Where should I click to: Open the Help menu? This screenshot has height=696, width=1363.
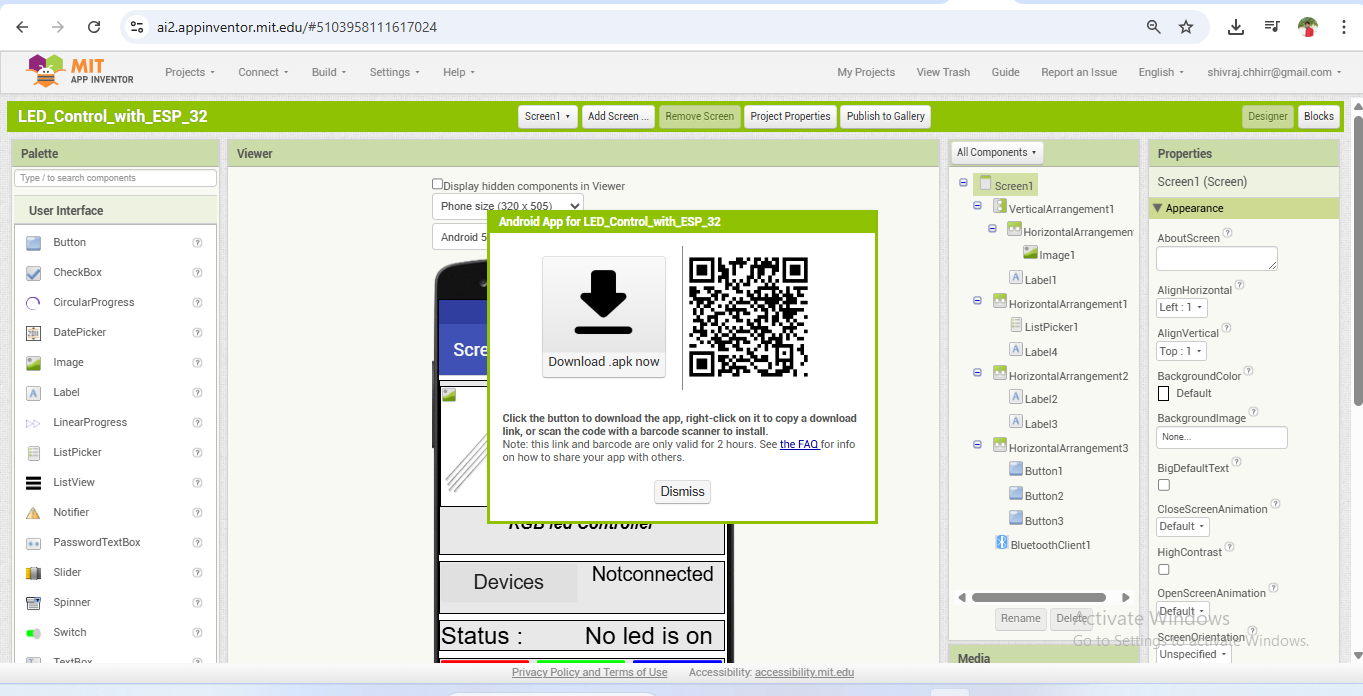click(x=459, y=72)
